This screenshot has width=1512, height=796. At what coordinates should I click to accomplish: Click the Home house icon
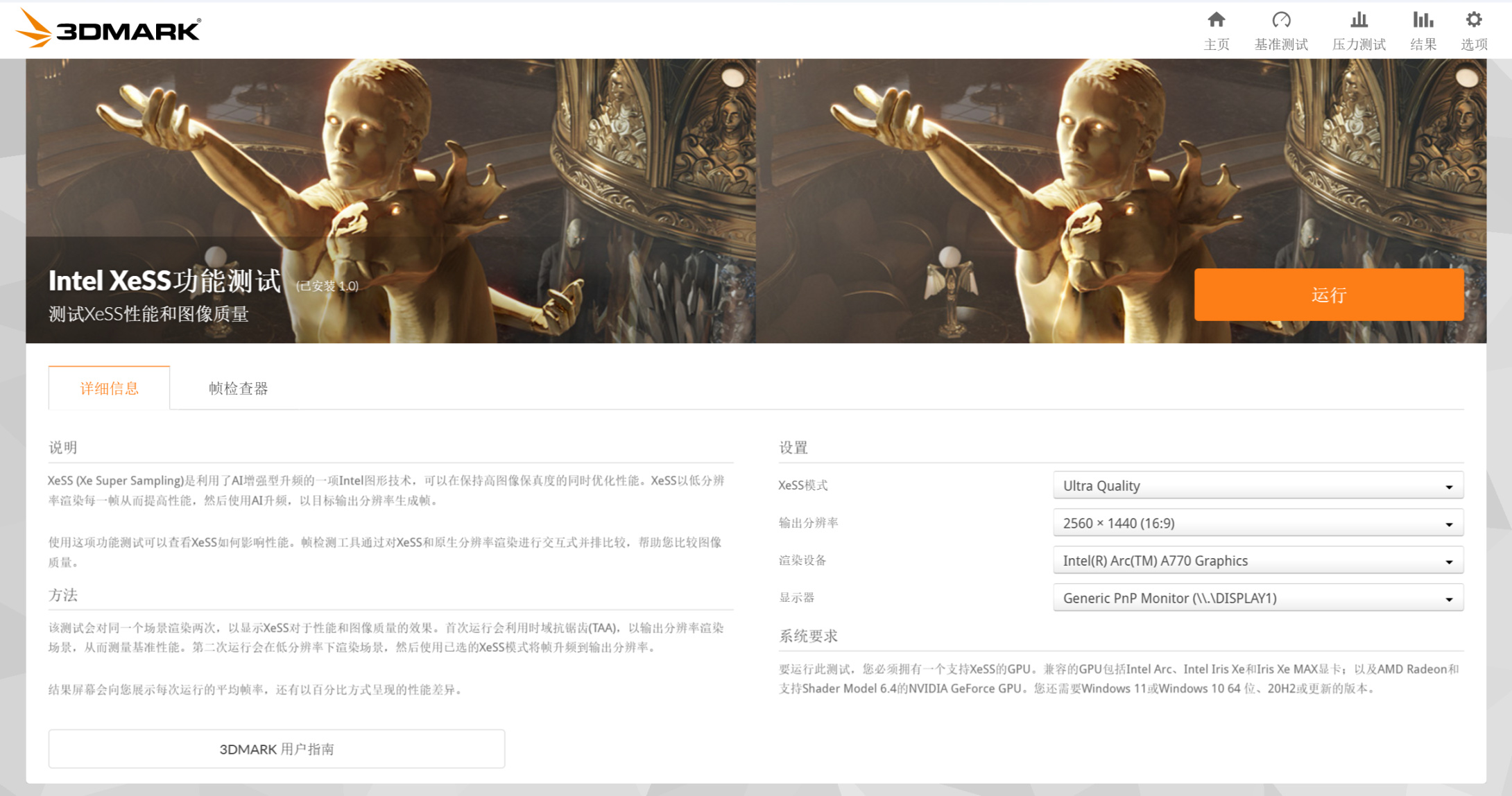pyautogui.click(x=1216, y=19)
